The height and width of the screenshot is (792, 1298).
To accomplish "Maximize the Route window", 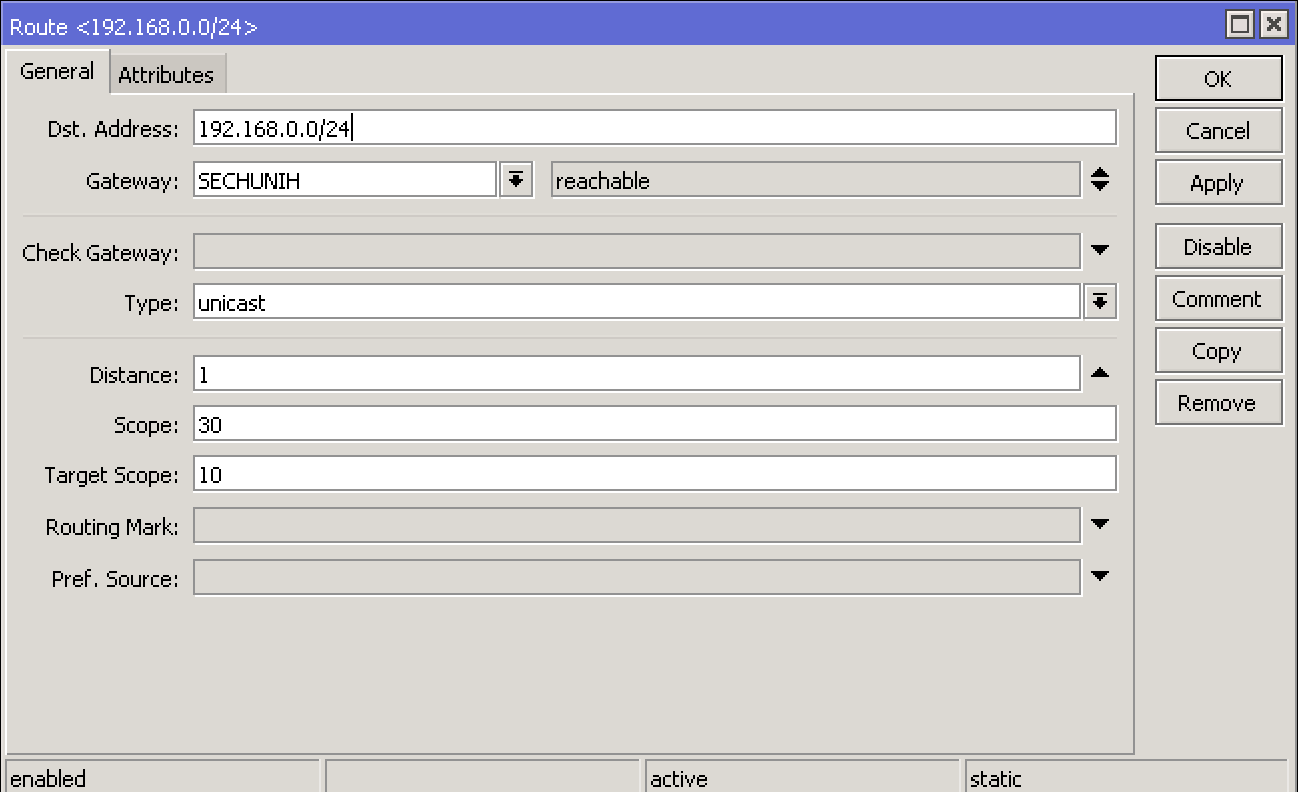I will click(1240, 25).
